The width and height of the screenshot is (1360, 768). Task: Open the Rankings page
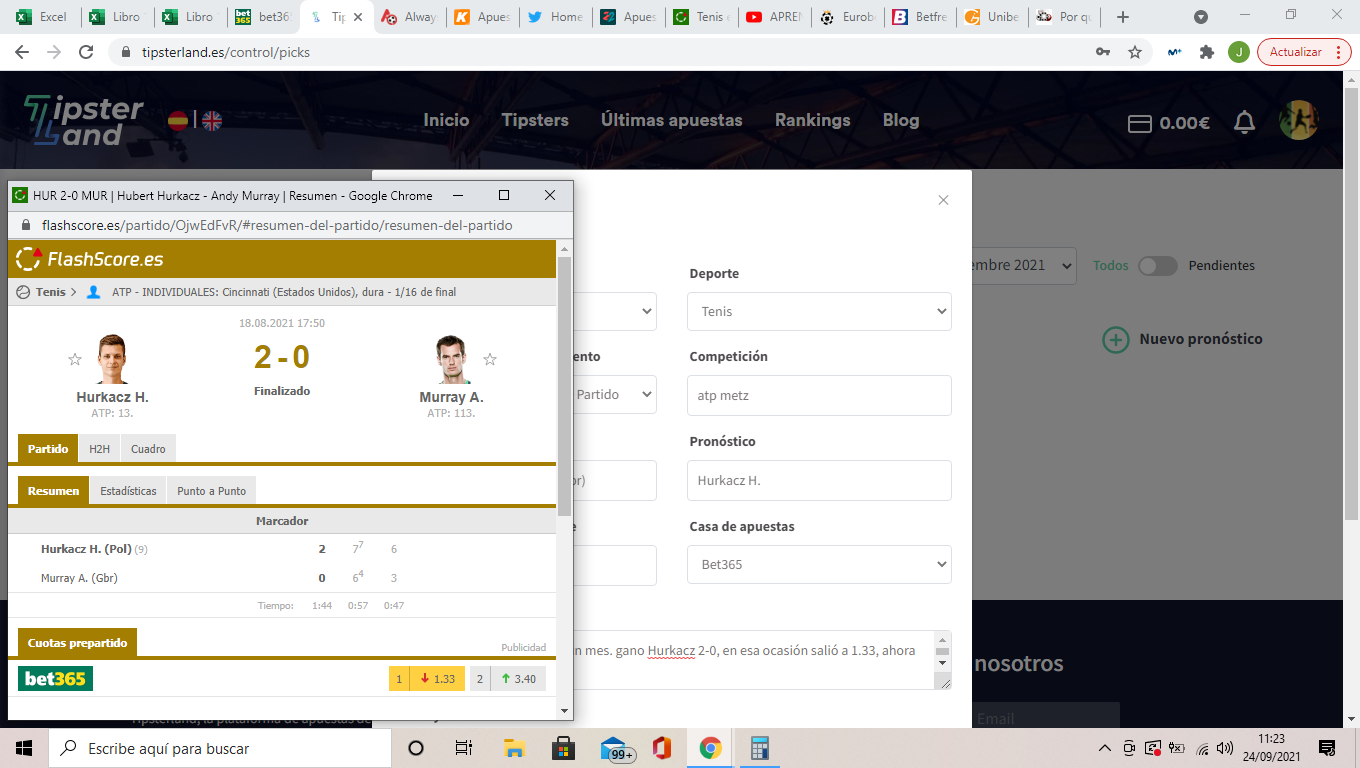(812, 120)
